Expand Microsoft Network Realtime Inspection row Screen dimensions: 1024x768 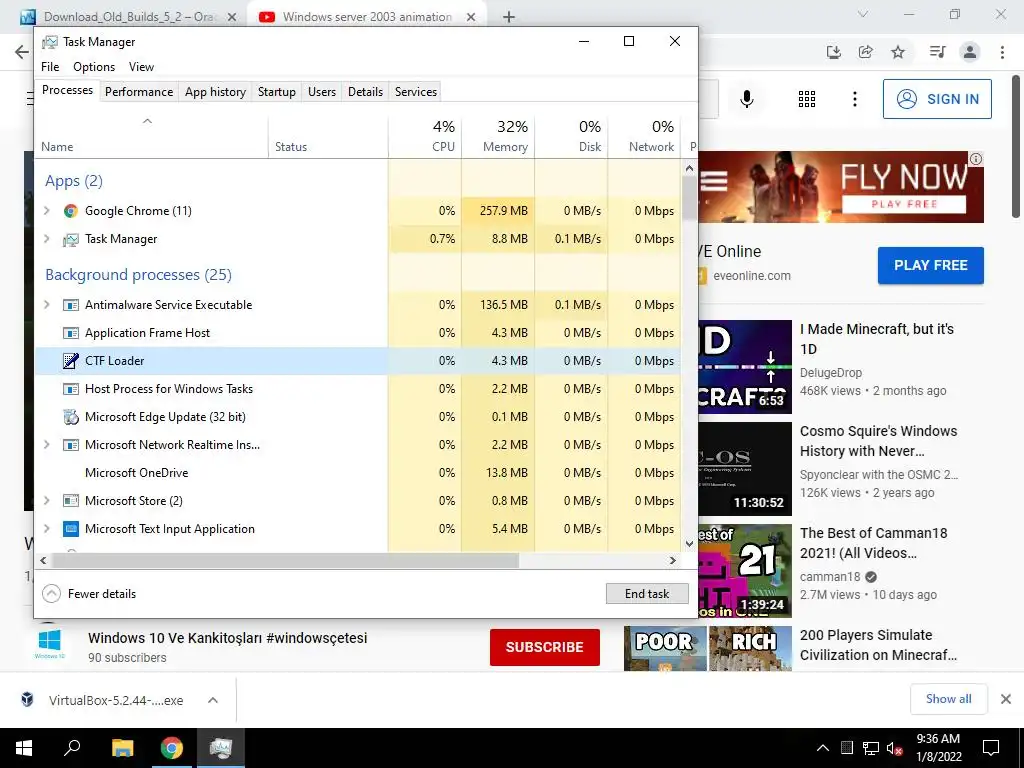(46, 444)
